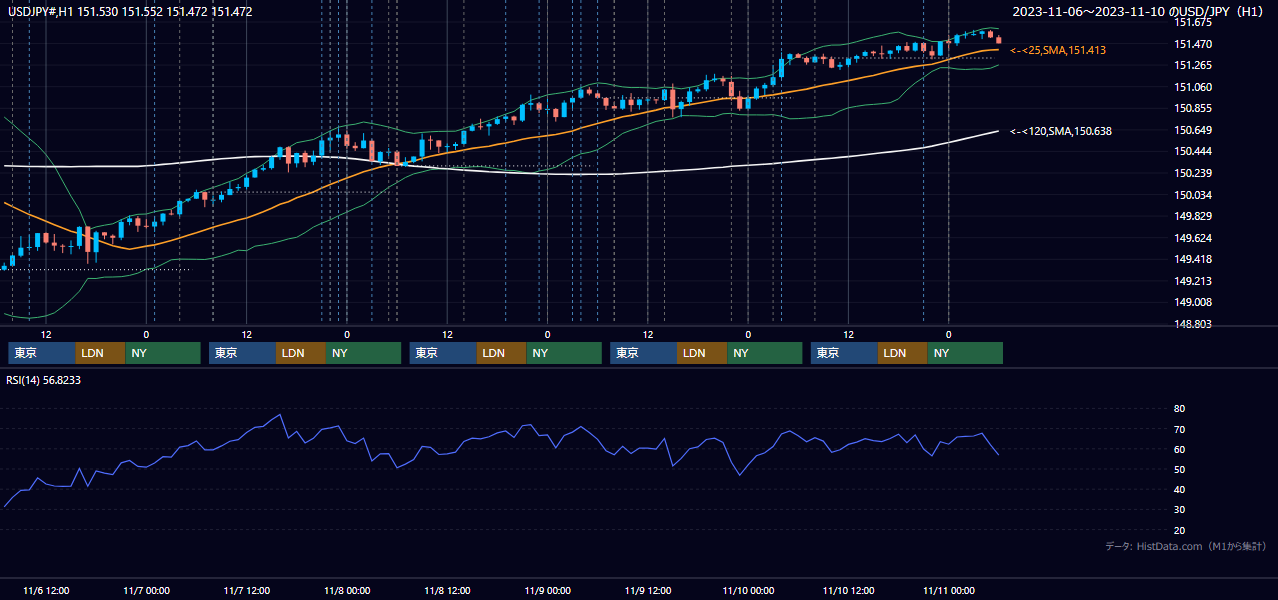Select the 11/6 12:00 time label
This screenshot has width=1278, height=600.
pyautogui.click(x=46, y=590)
